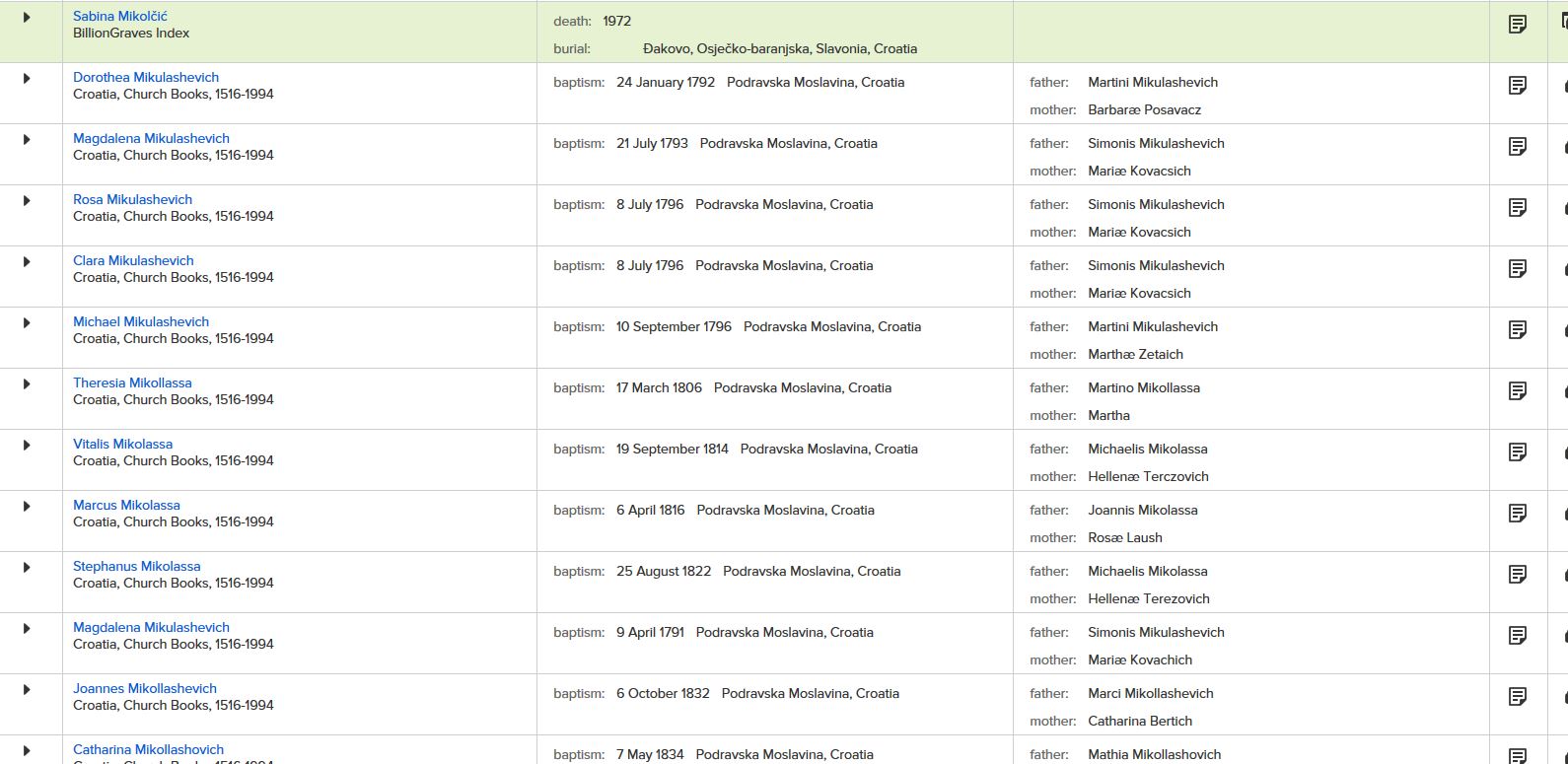The height and width of the screenshot is (764, 1568).
Task: Open the Vitalis Mikolassa name link
Action: tap(122, 444)
